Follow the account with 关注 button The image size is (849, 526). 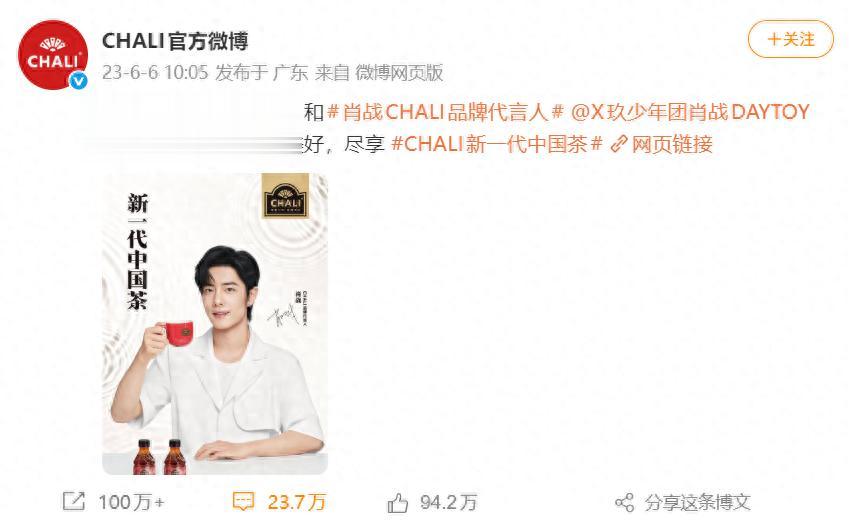coord(791,39)
